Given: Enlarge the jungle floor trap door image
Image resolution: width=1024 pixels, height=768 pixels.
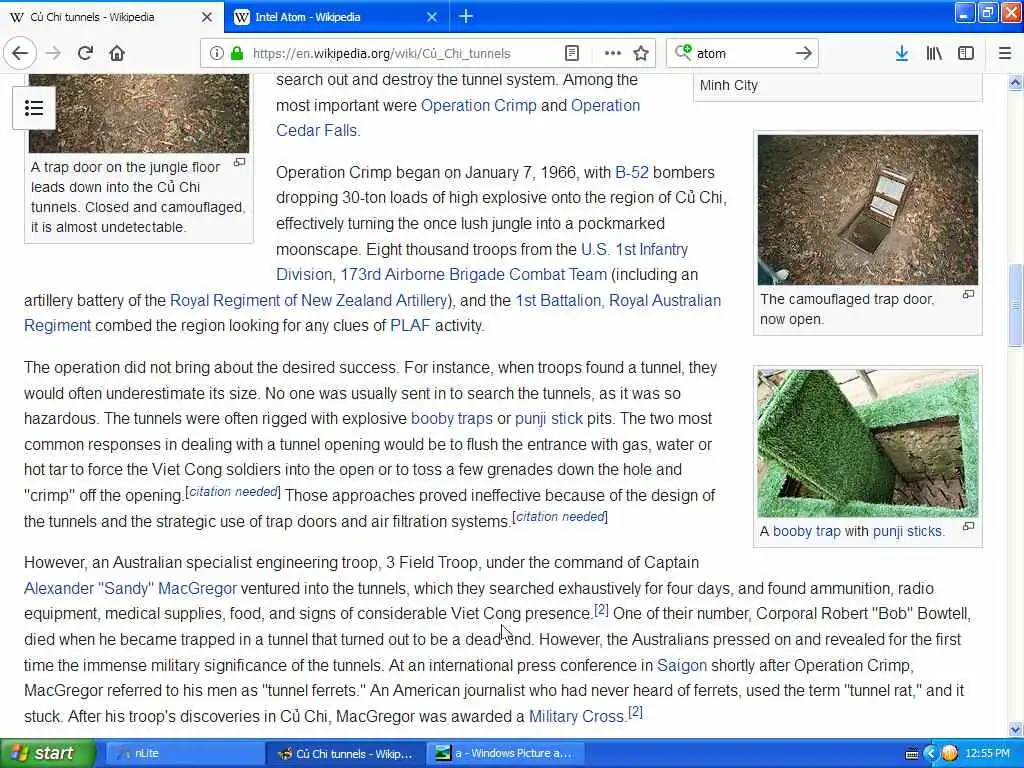Looking at the screenshot, I should (x=240, y=162).
